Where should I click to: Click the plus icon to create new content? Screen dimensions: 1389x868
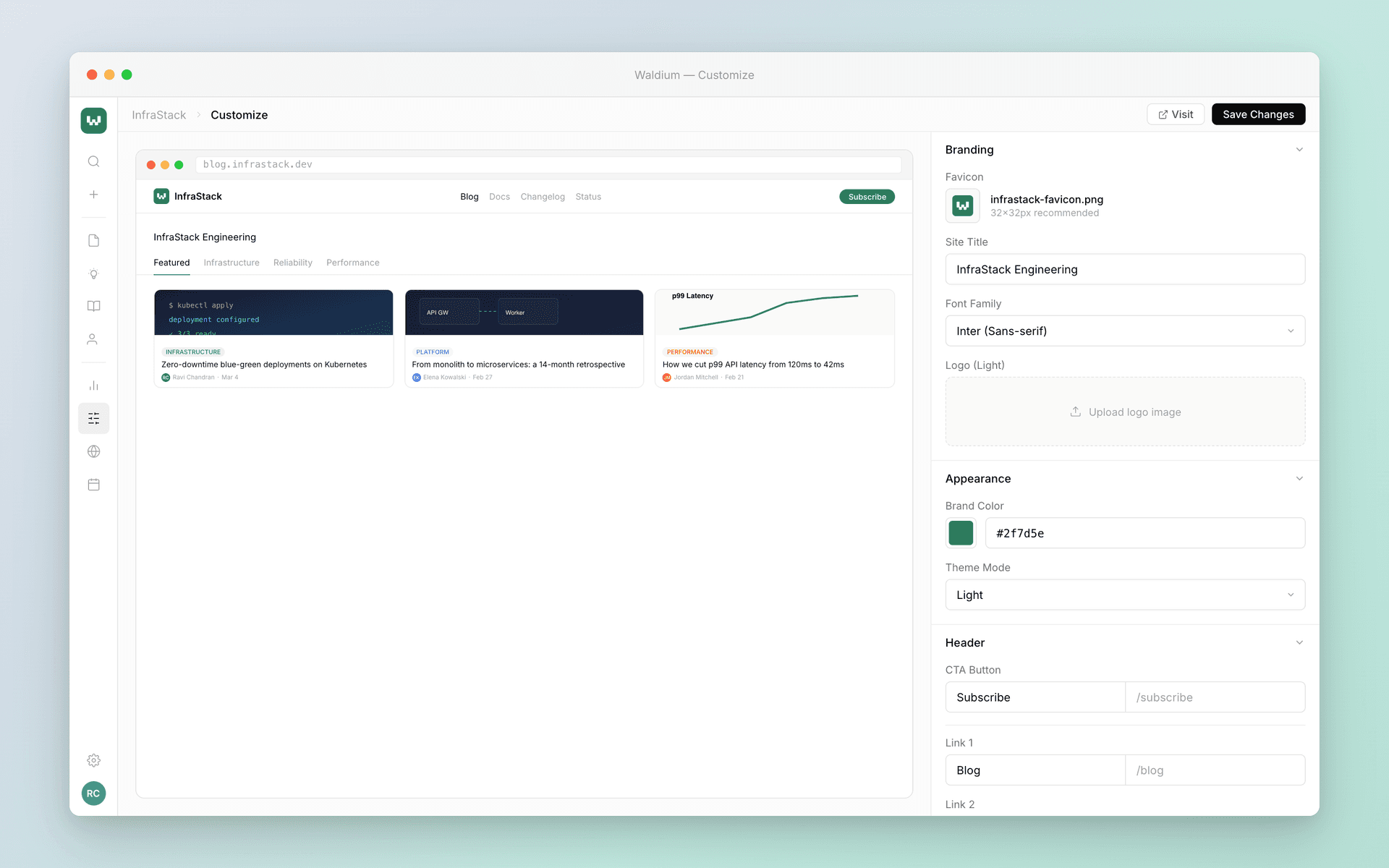pyautogui.click(x=93, y=194)
